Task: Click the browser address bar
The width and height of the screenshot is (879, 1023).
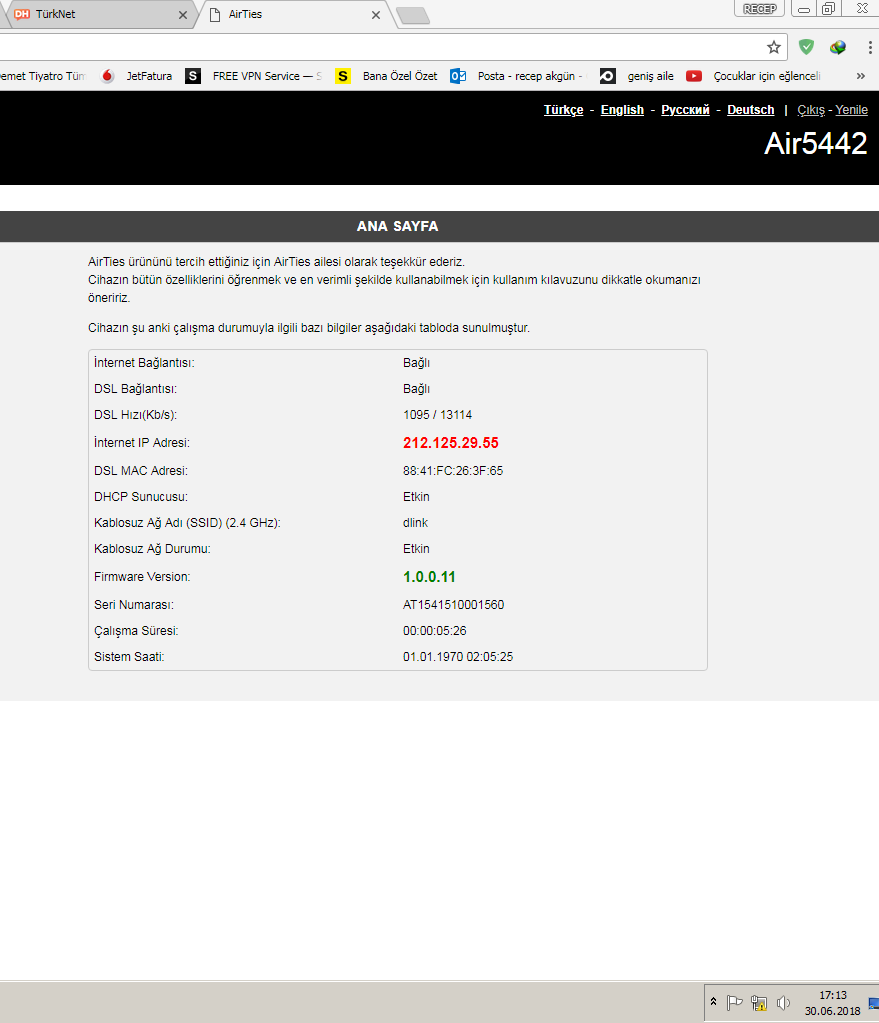Action: click(378, 47)
